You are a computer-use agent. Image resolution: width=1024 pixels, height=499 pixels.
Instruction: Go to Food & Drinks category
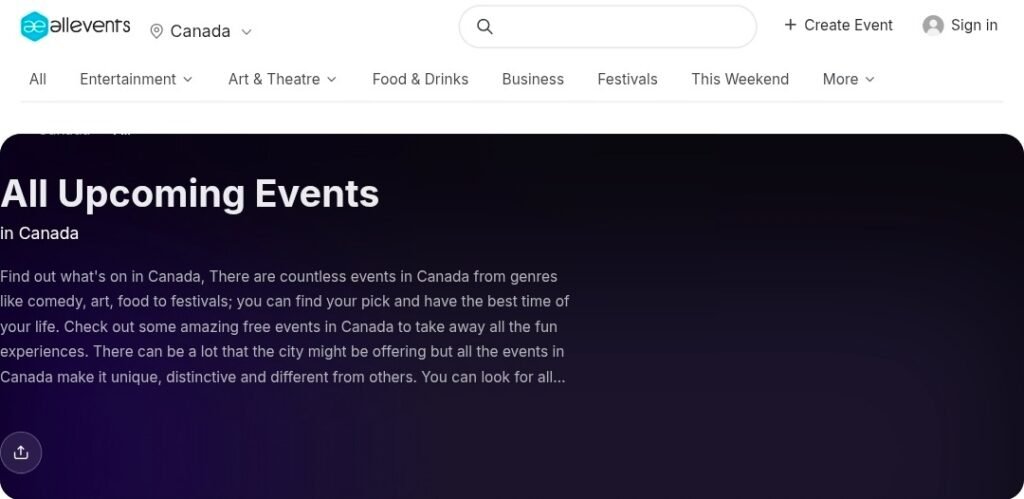click(x=420, y=79)
